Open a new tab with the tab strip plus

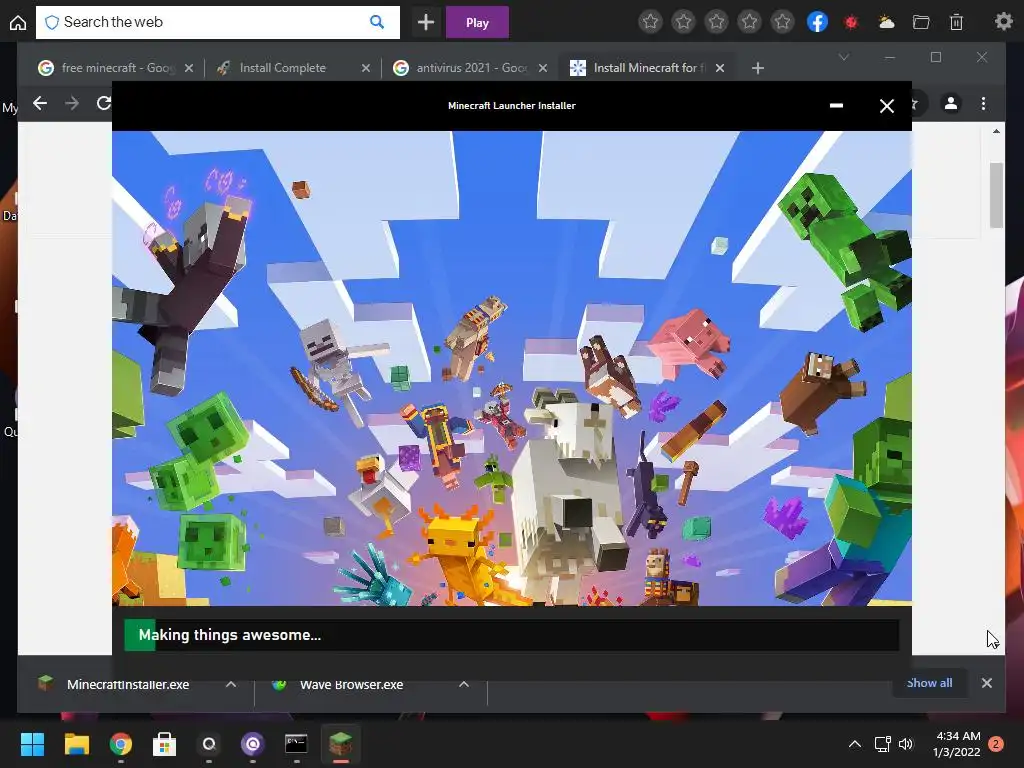click(758, 68)
